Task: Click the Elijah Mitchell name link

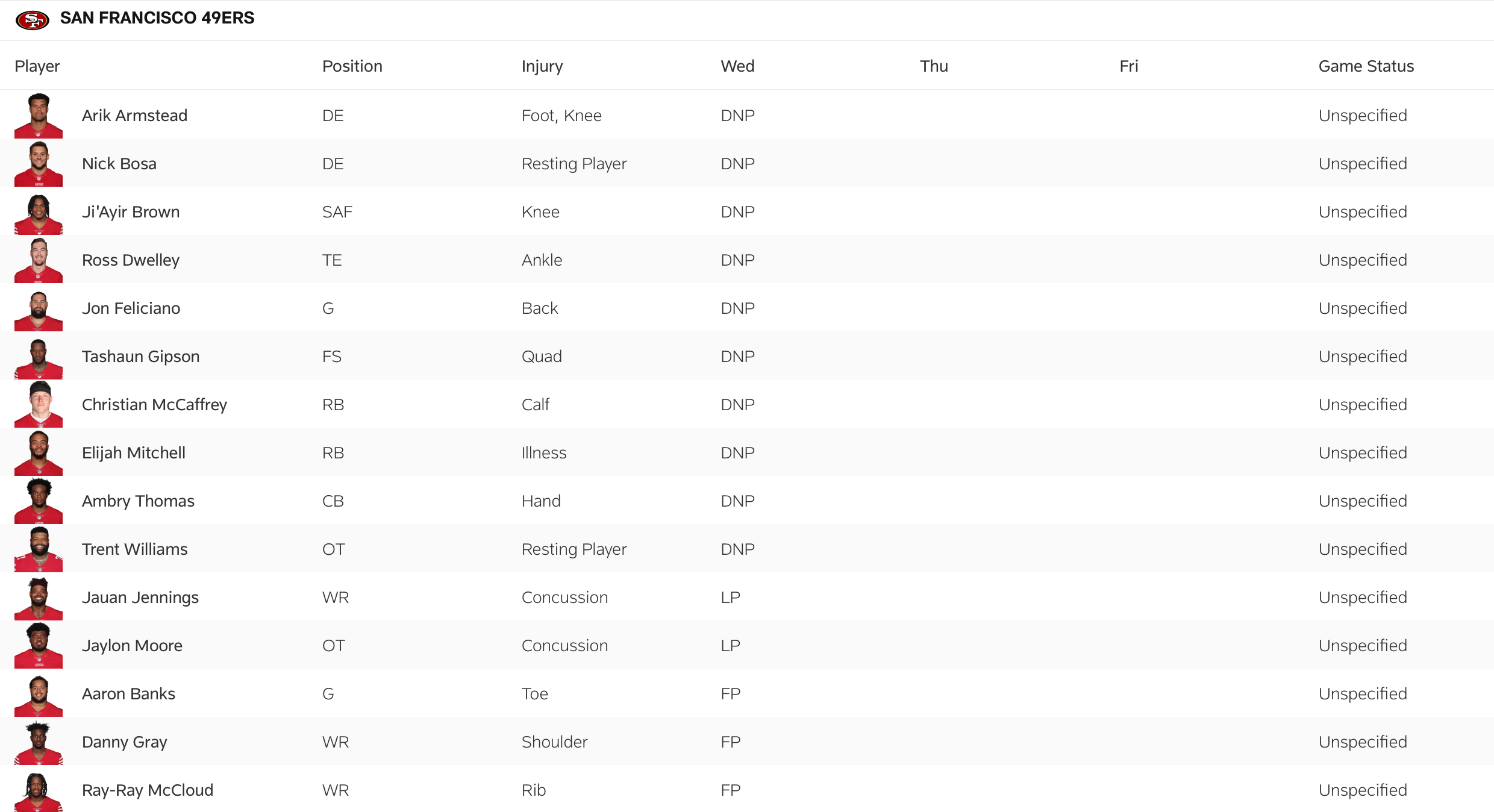Action: (x=134, y=453)
